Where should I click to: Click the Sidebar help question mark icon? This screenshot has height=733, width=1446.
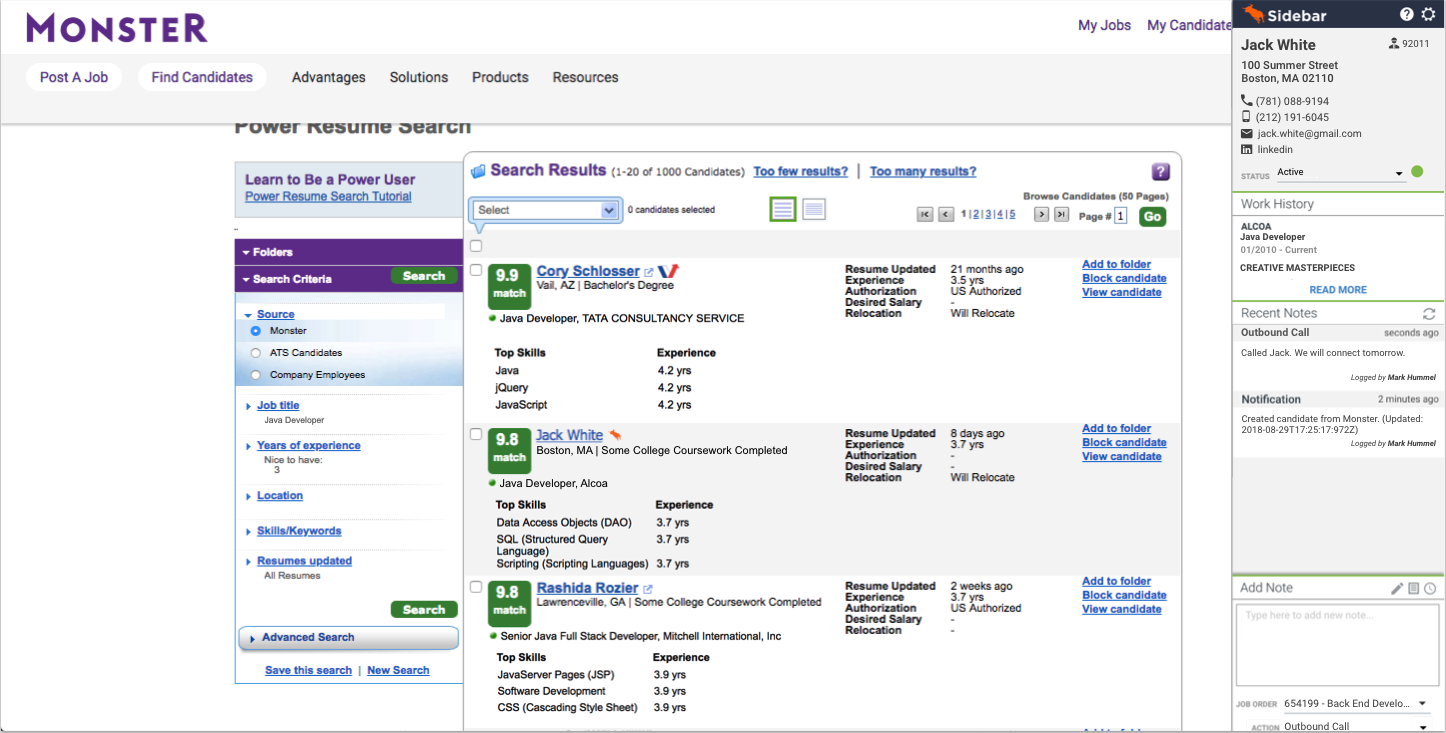point(1406,15)
